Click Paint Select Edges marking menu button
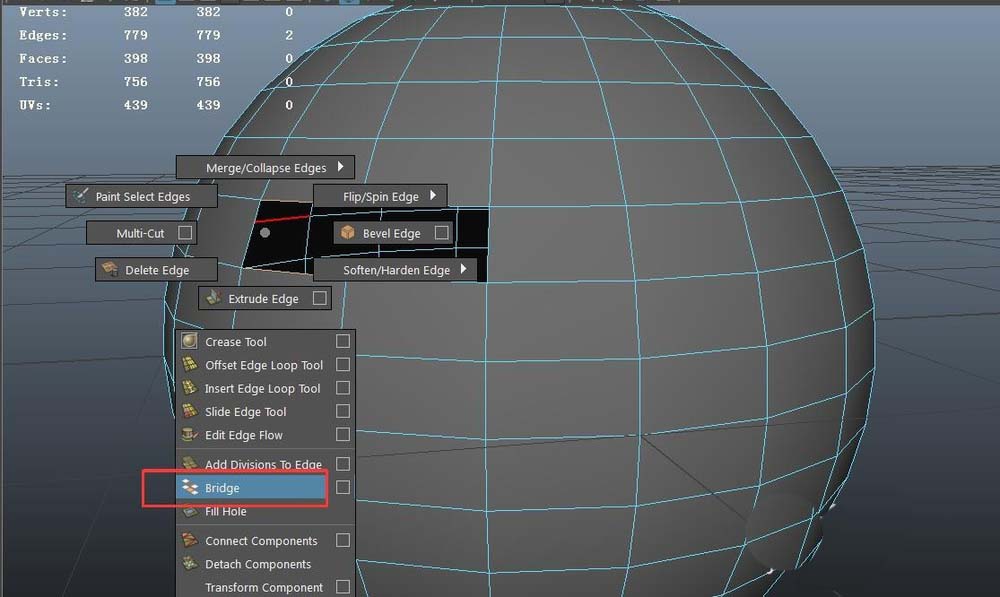Screen dimensions: 1000x597 (142, 196)
